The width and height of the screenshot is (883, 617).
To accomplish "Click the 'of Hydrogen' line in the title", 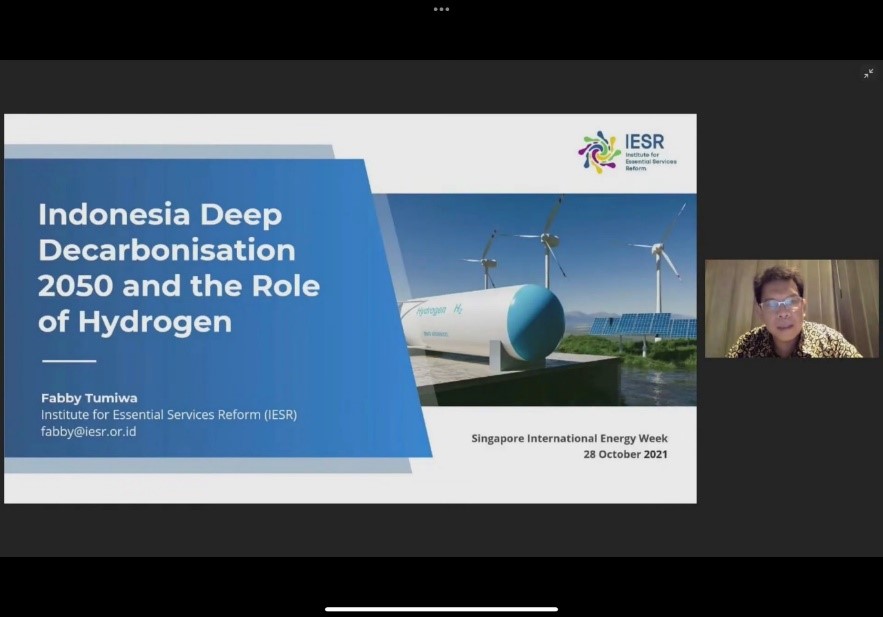I will (x=135, y=321).
